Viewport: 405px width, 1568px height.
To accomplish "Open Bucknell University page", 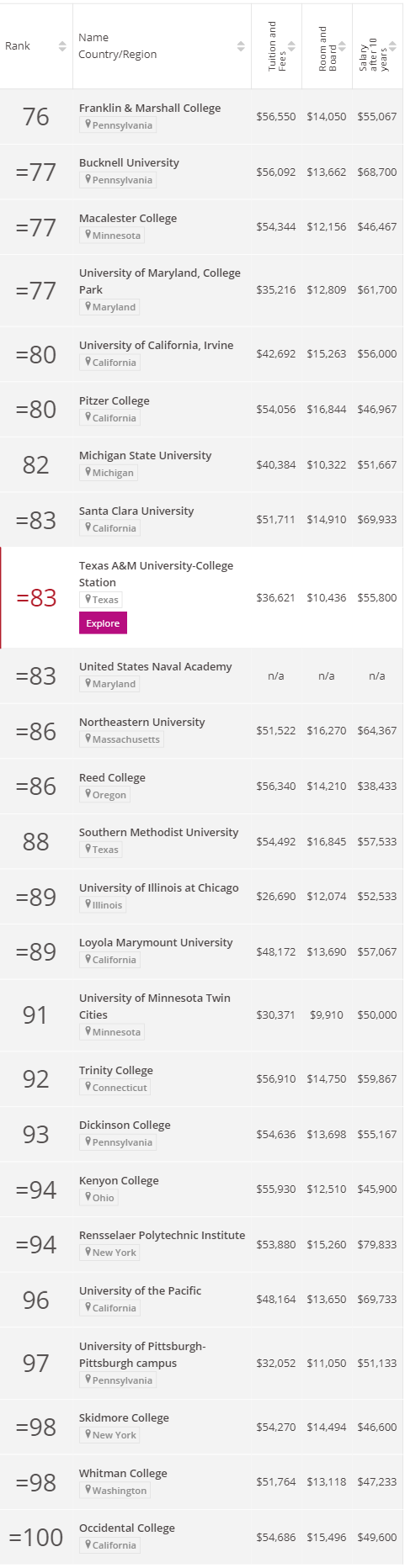I will coord(129,162).
